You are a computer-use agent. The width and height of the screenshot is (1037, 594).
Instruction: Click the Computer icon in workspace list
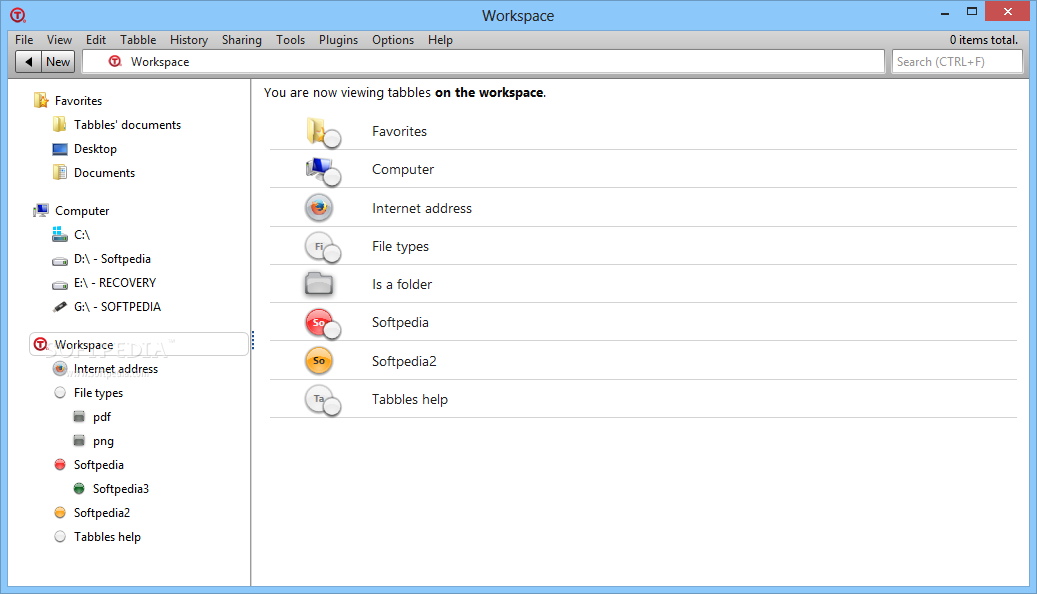tap(323, 171)
